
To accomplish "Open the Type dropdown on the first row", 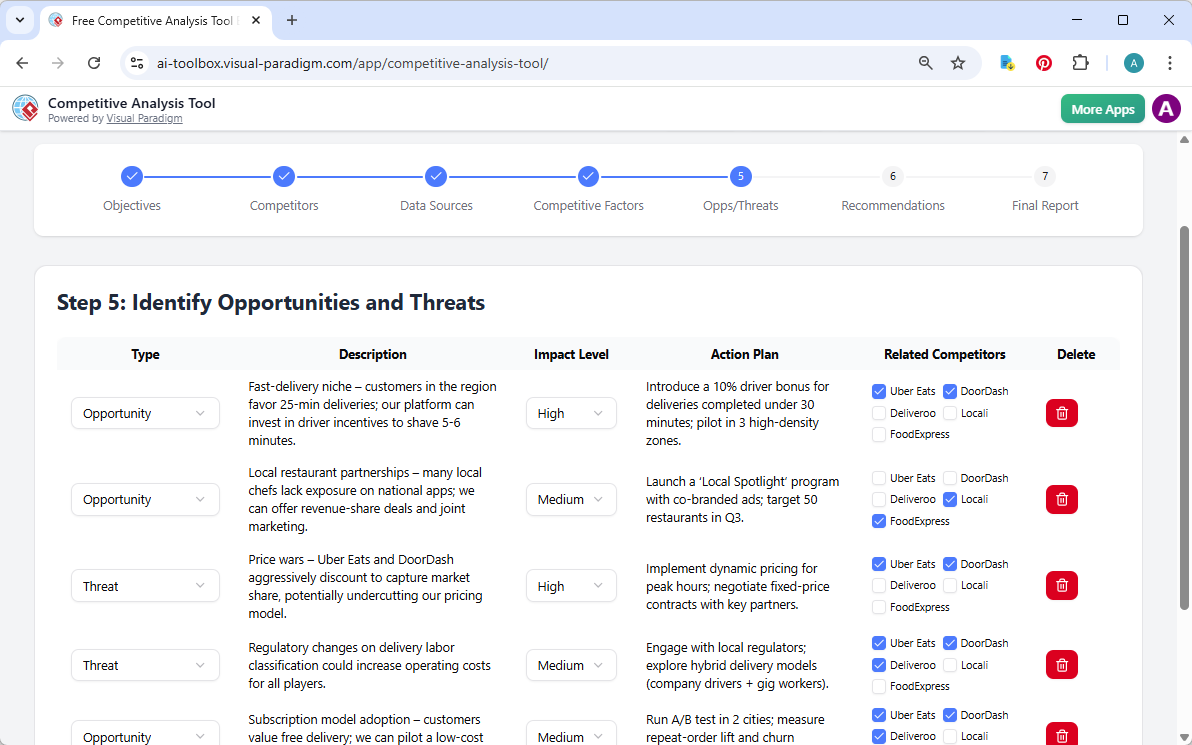I will point(145,412).
